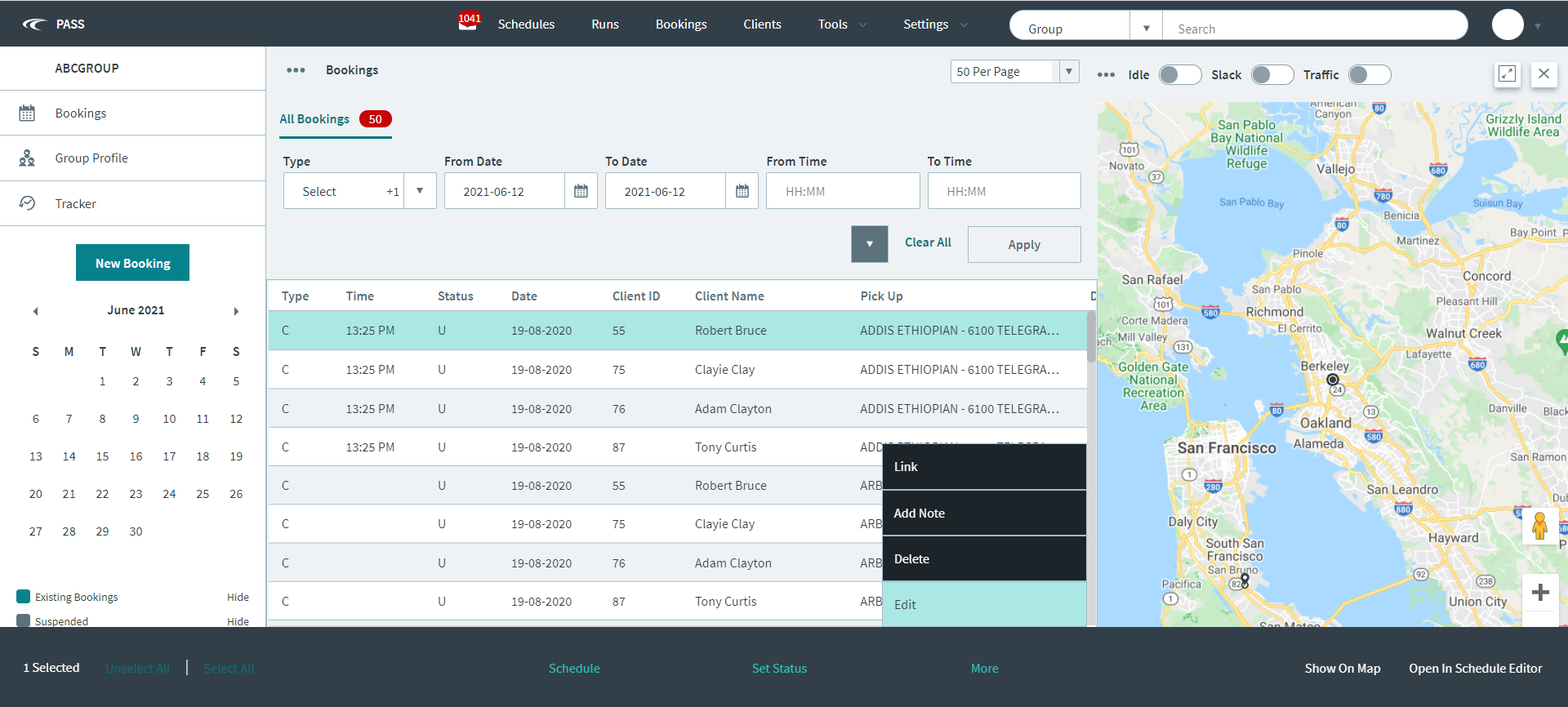1568x707 pixels.
Task: Switch on the Traffic map toggle
Action: pyautogui.click(x=1369, y=75)
